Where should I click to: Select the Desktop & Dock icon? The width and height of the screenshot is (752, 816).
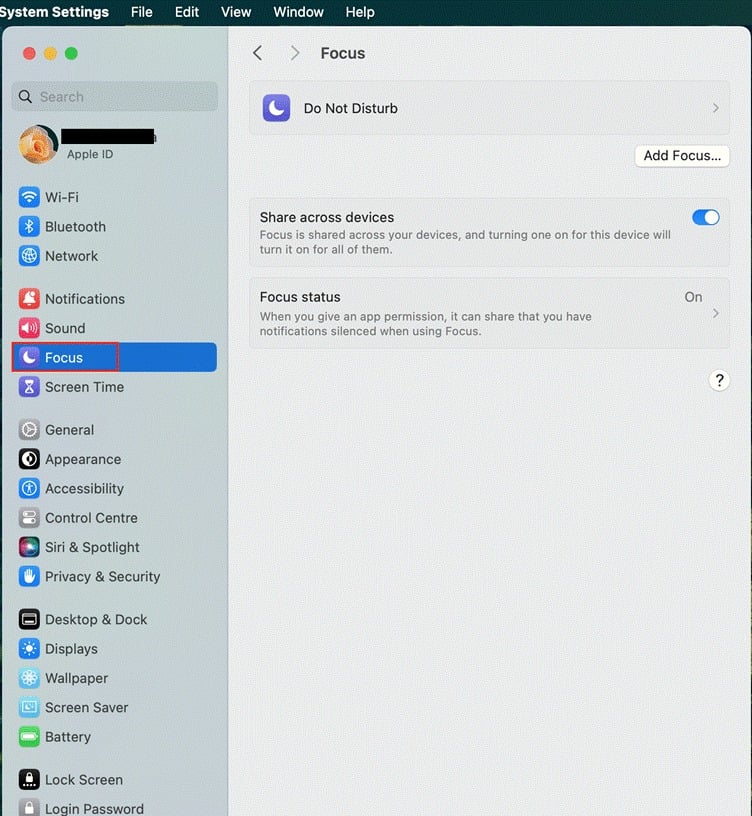tap(29, 619)
